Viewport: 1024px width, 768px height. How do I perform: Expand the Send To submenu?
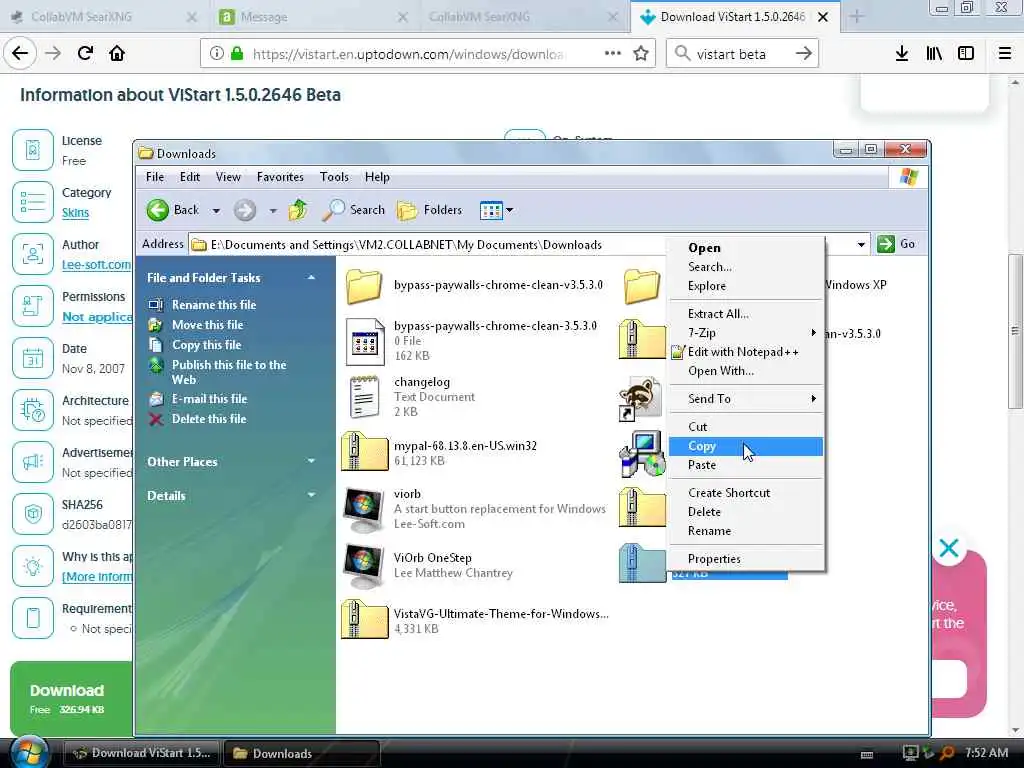point(746,399)
